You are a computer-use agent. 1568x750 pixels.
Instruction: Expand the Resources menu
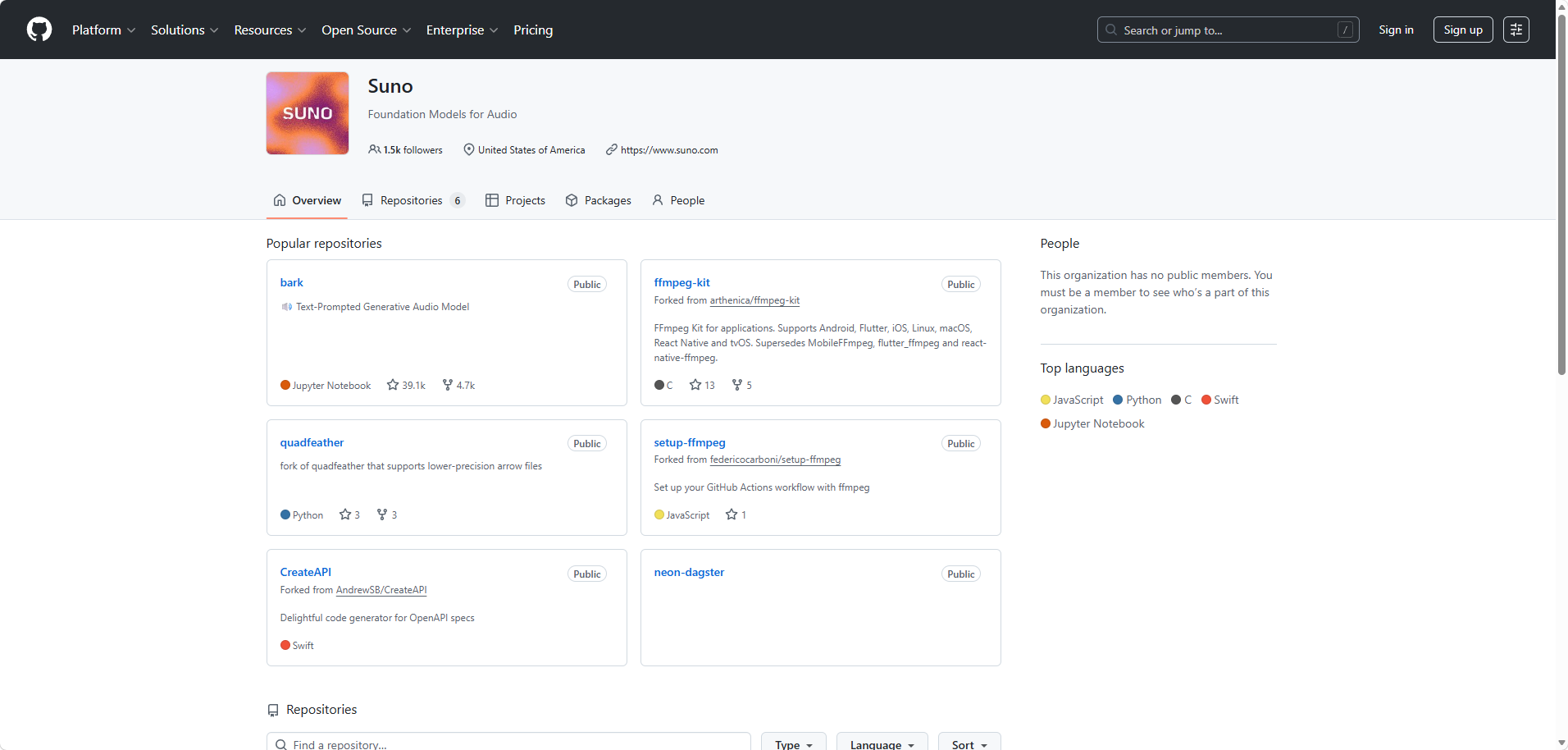click(270, 30)
